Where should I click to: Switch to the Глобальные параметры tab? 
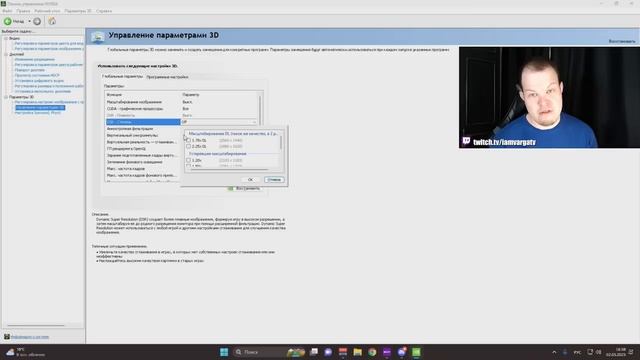point(122,76)
